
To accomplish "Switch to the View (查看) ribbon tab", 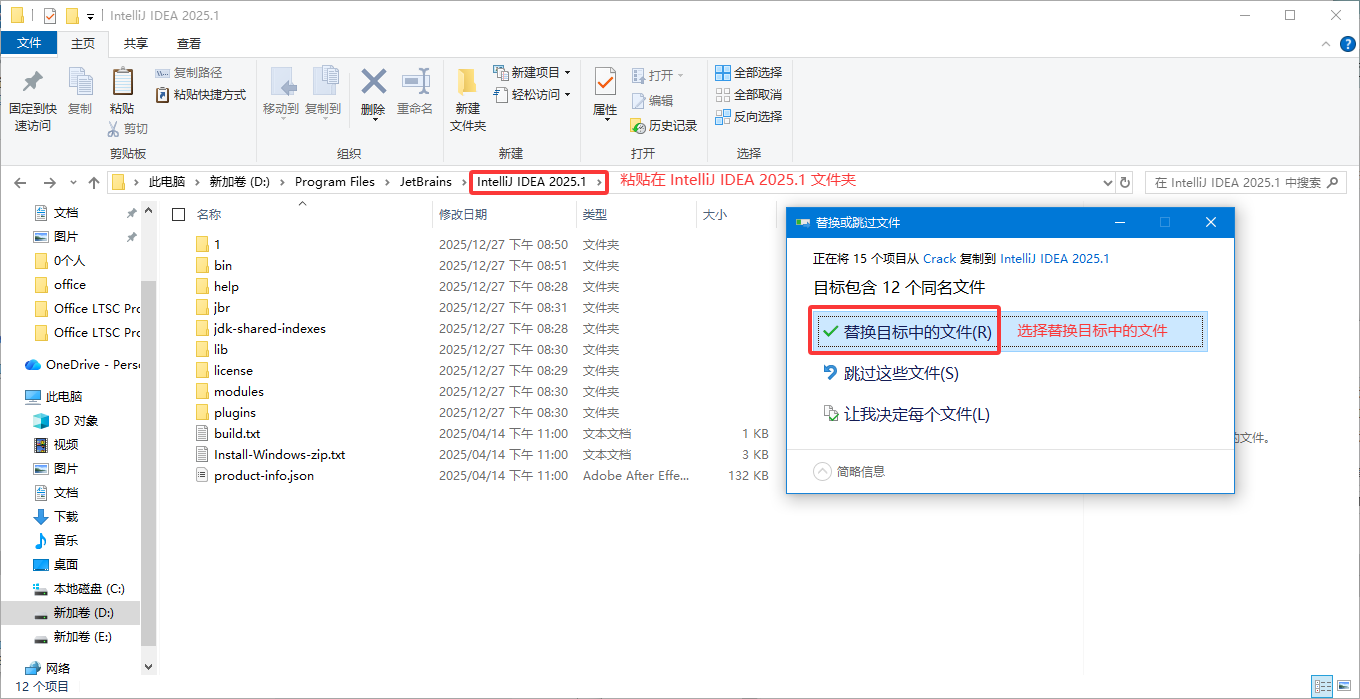I will [189, 44].
